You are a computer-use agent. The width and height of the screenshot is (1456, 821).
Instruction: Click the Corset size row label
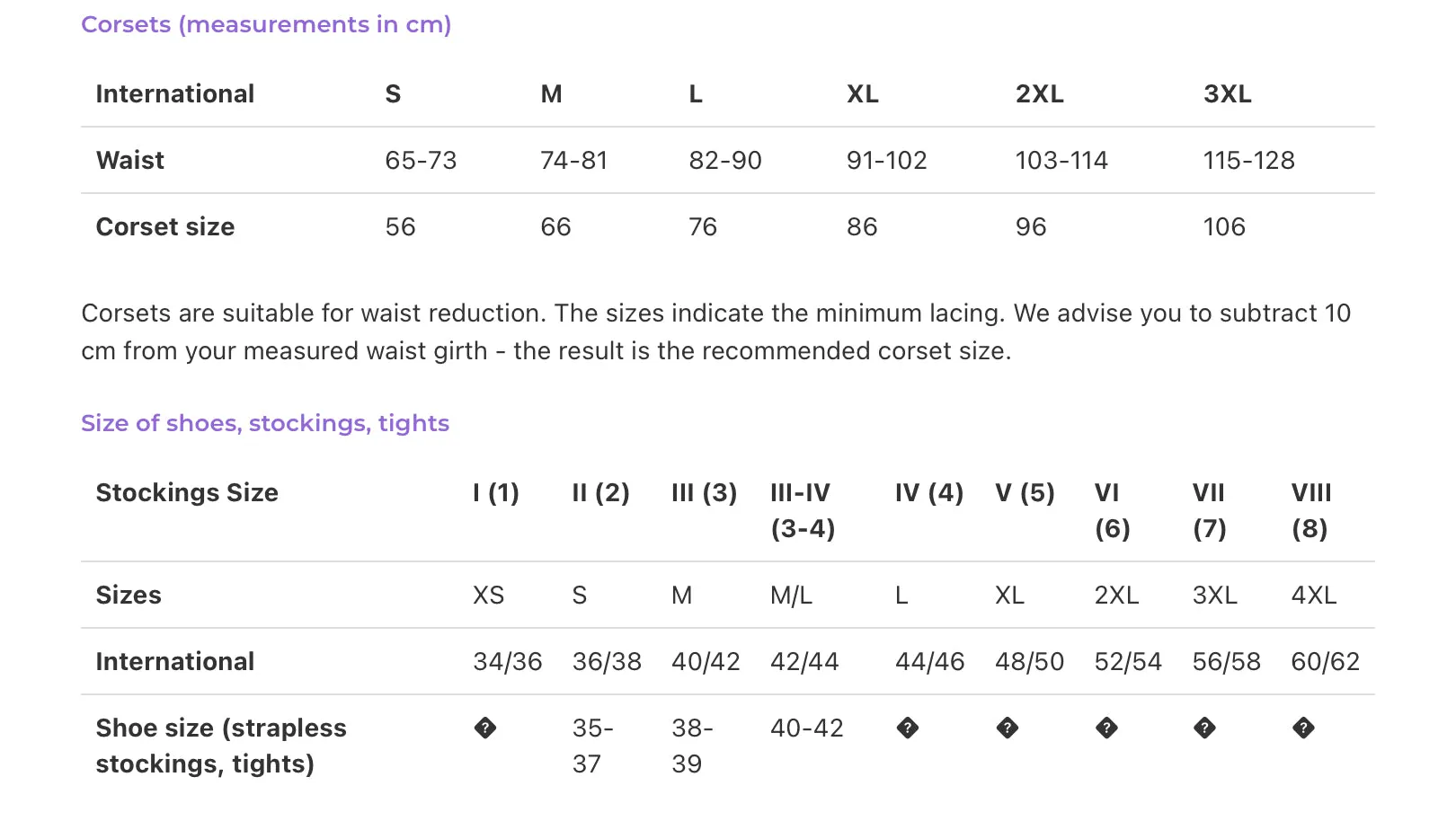point(165,226)
